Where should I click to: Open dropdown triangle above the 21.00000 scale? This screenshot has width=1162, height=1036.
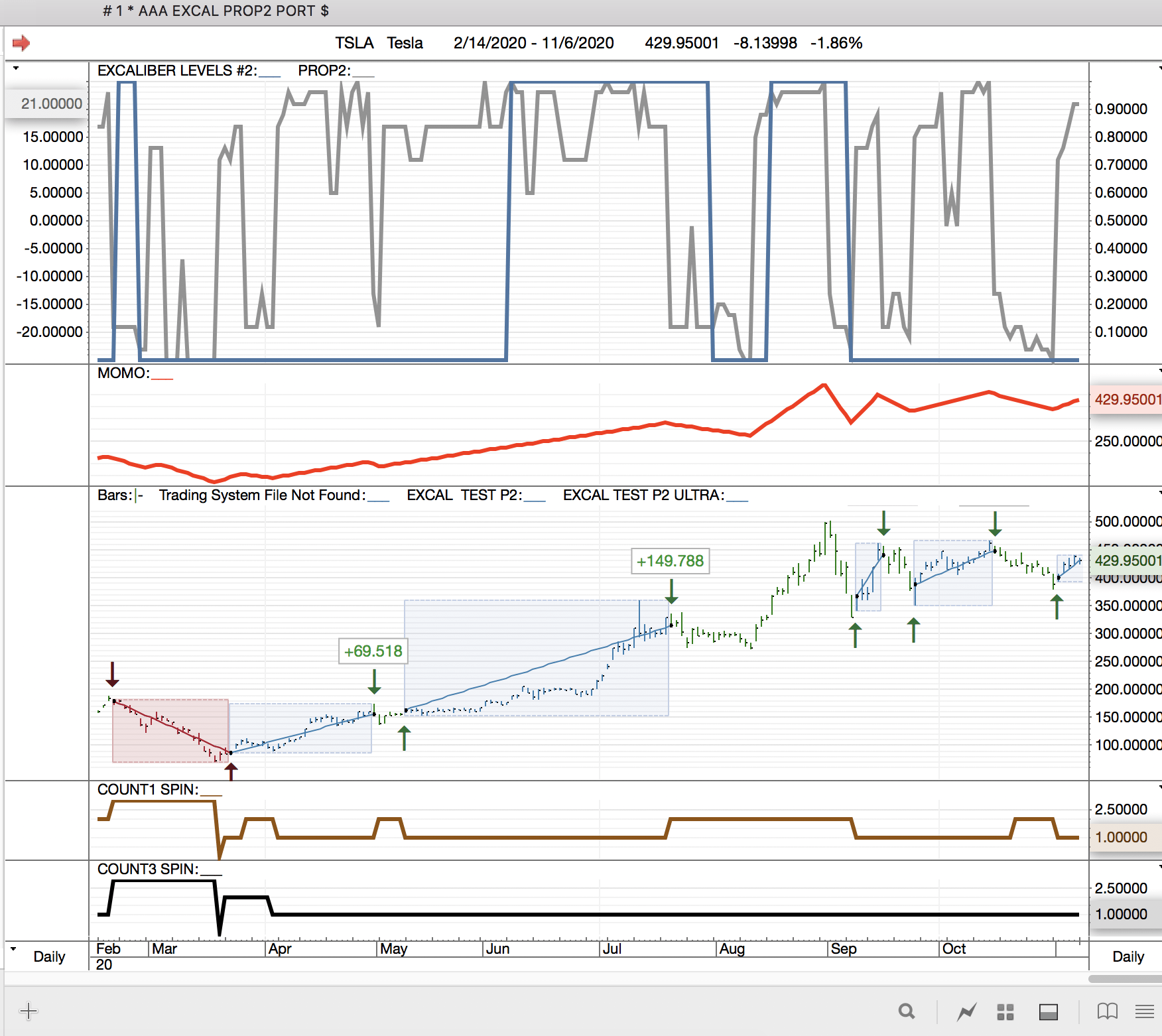pyautogui.click(x=16, y=68)
